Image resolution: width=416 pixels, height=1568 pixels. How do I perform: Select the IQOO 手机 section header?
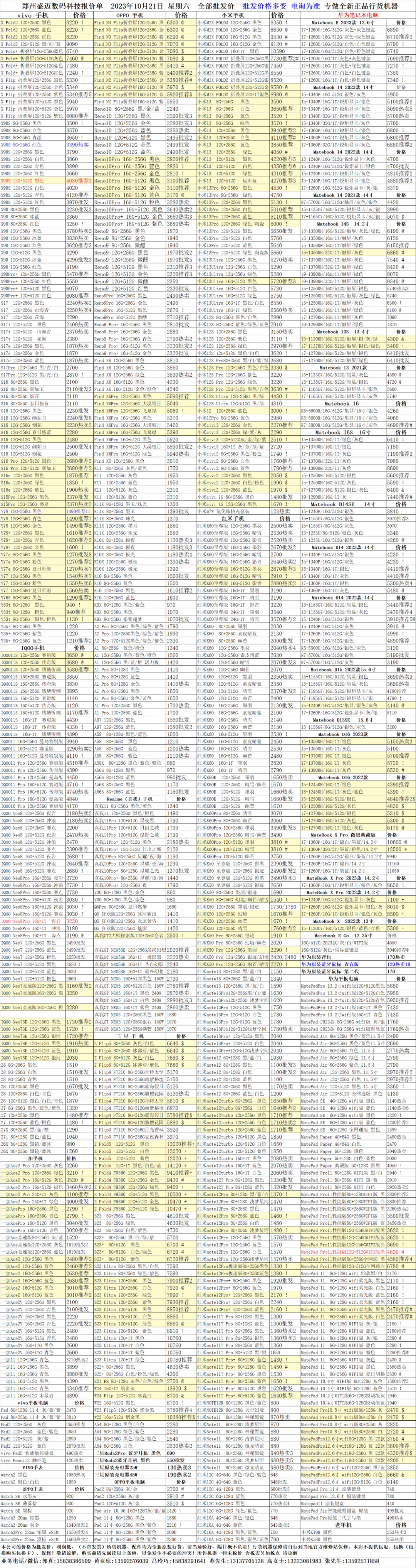32,648
